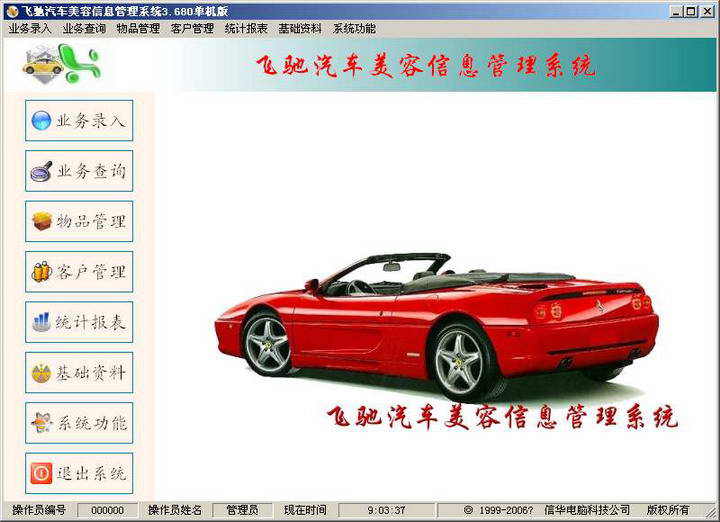Minimize the application window
Image resolution: width=720 pixels, height=522 pixels.
coord(675,11)
